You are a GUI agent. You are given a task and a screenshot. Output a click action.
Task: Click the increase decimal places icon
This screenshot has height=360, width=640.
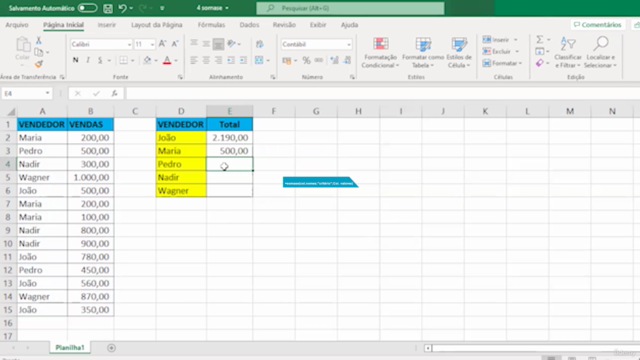click(335, 60)
